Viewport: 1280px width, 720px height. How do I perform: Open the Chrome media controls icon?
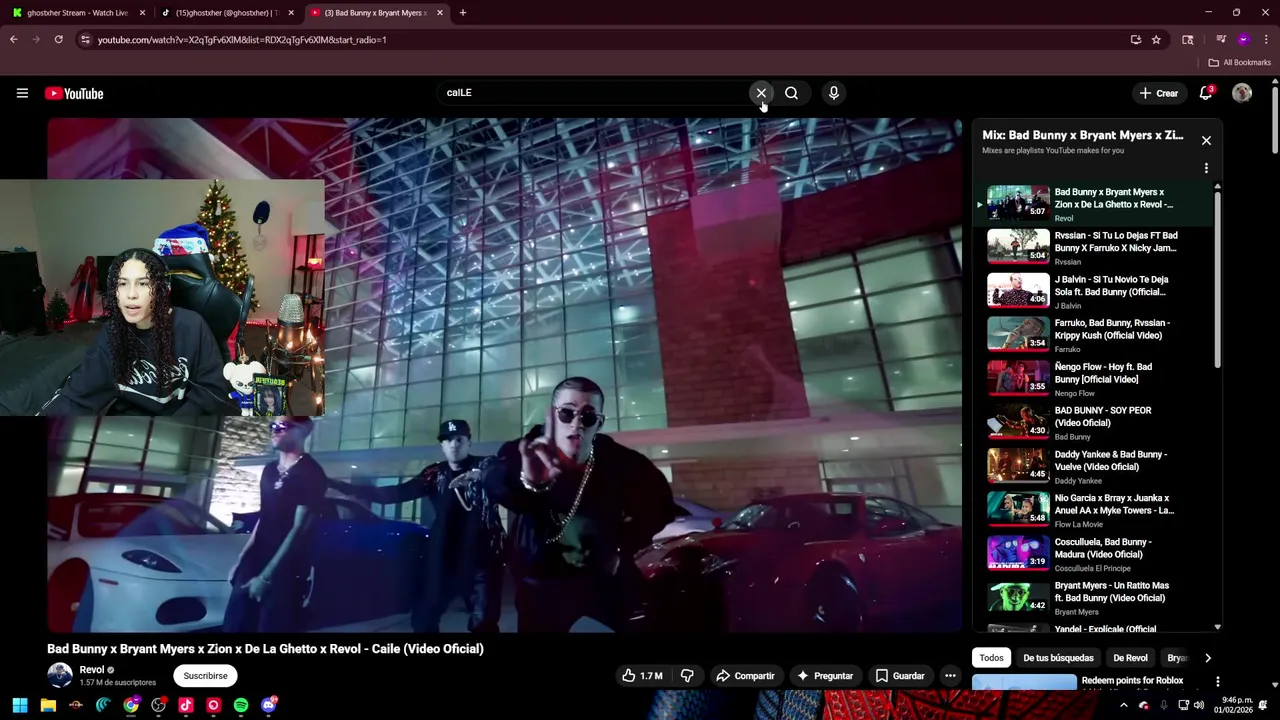coord(1221,40)
